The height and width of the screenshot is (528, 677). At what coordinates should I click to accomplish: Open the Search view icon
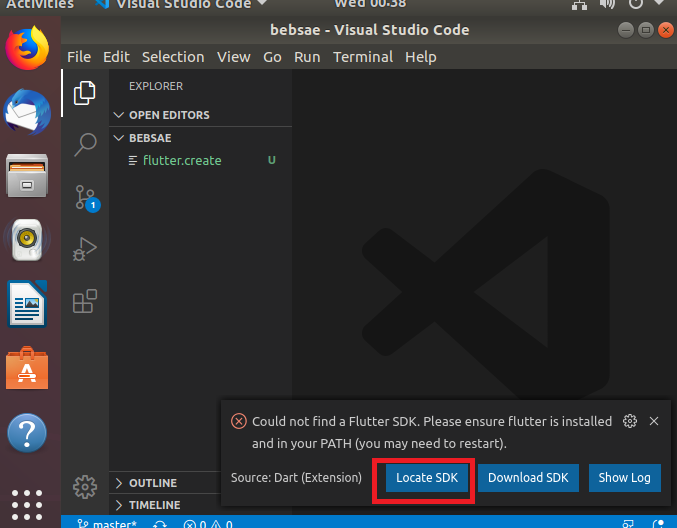85,145
